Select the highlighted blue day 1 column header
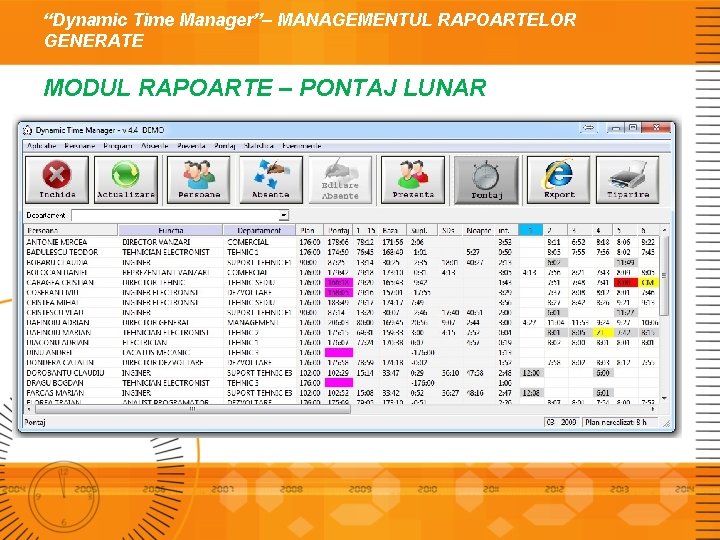 (531, 231)
